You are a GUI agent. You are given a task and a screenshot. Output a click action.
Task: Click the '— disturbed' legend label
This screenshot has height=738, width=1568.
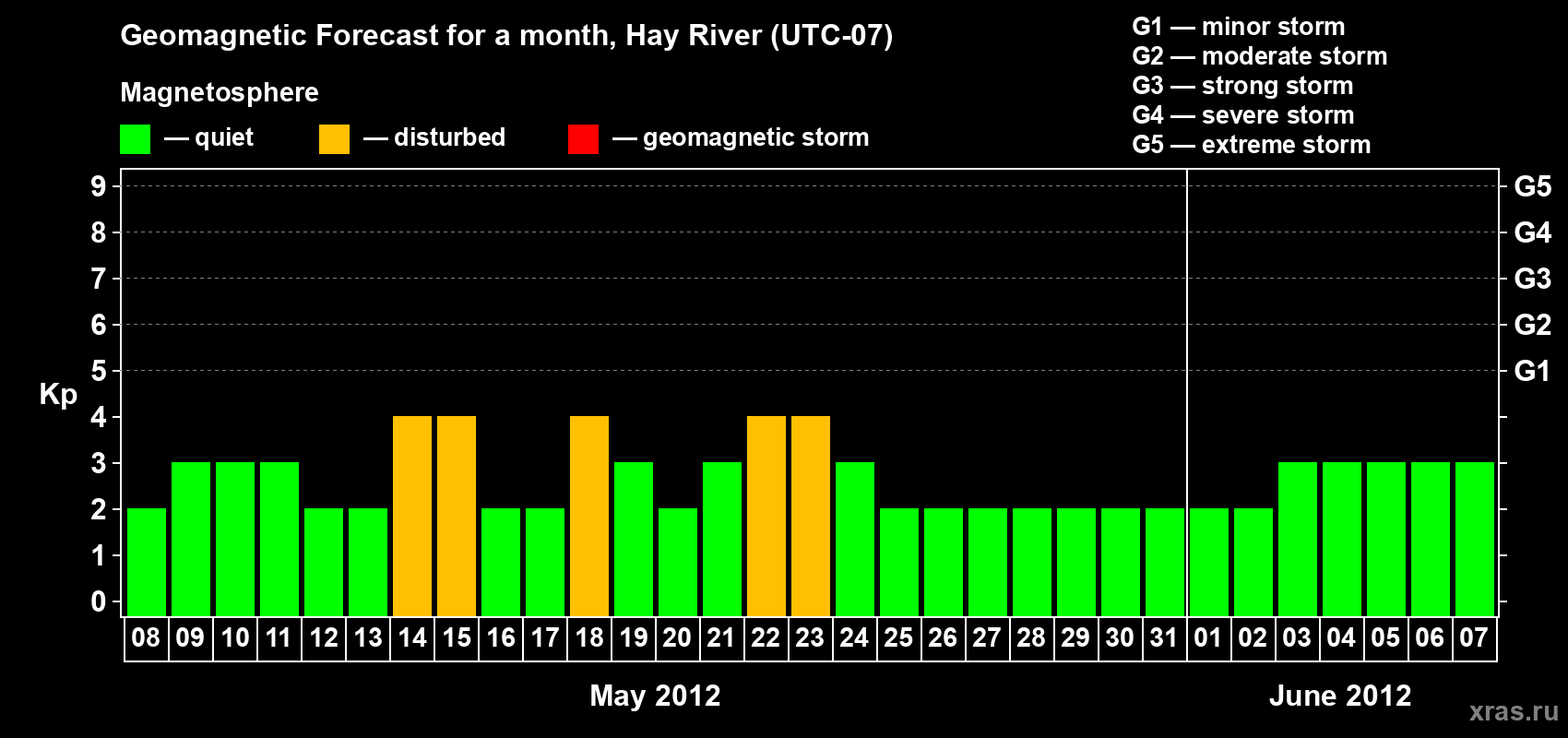434,138
